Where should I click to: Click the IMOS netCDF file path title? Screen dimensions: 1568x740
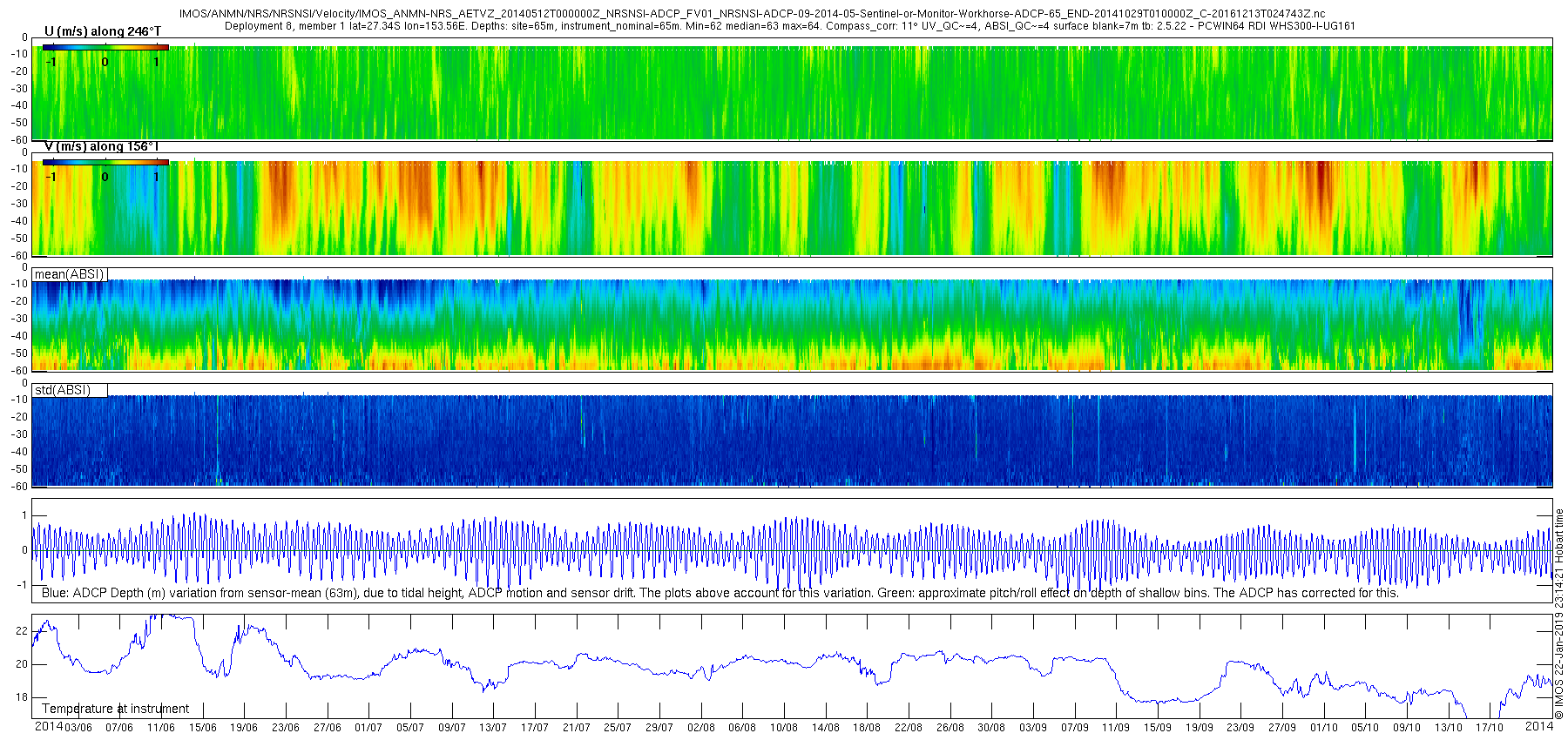753,14
